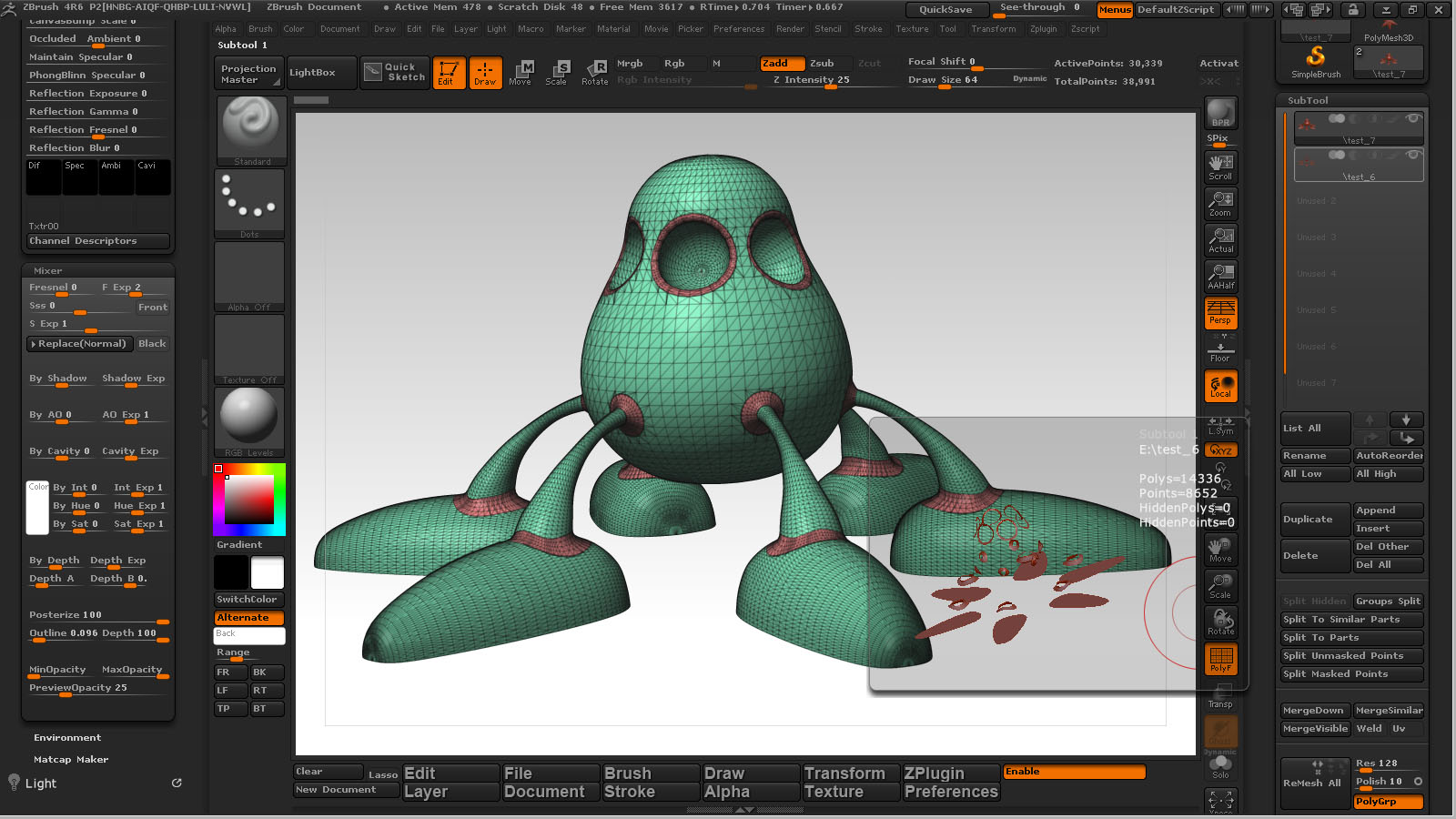Open the Quick Sketch tool
The width and height of the screenshot is (1456, 819).
pyautogui.click(x=394, y=73)
